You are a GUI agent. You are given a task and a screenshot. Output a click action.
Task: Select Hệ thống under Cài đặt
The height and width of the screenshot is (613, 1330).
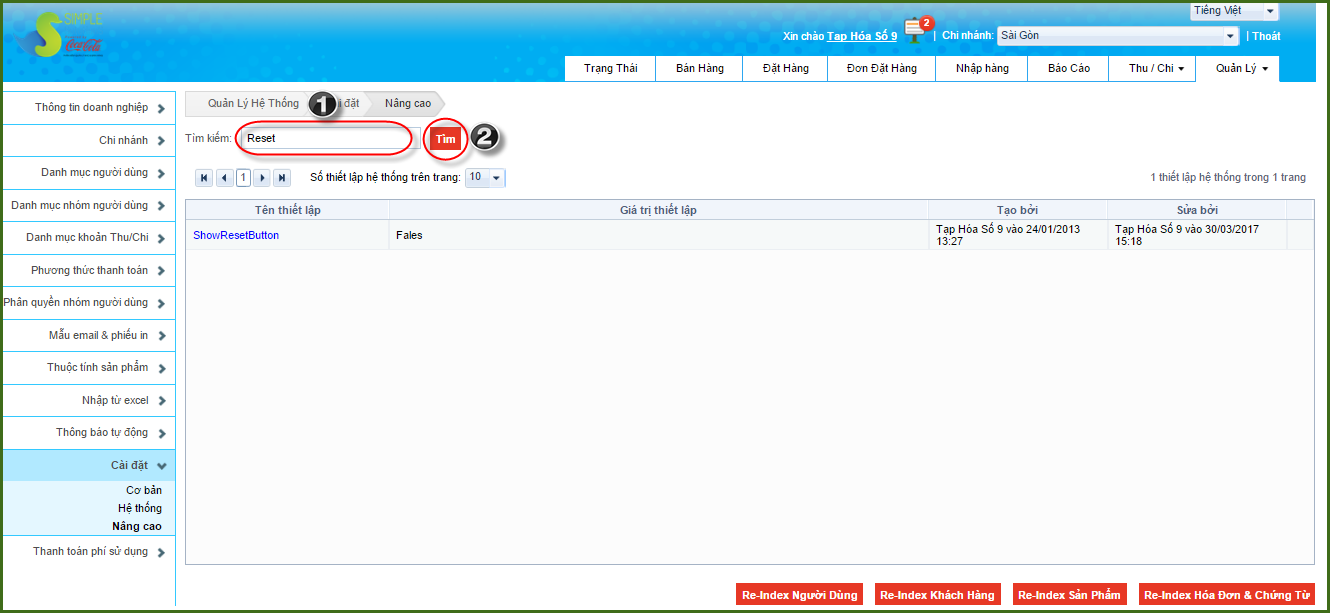139,509
